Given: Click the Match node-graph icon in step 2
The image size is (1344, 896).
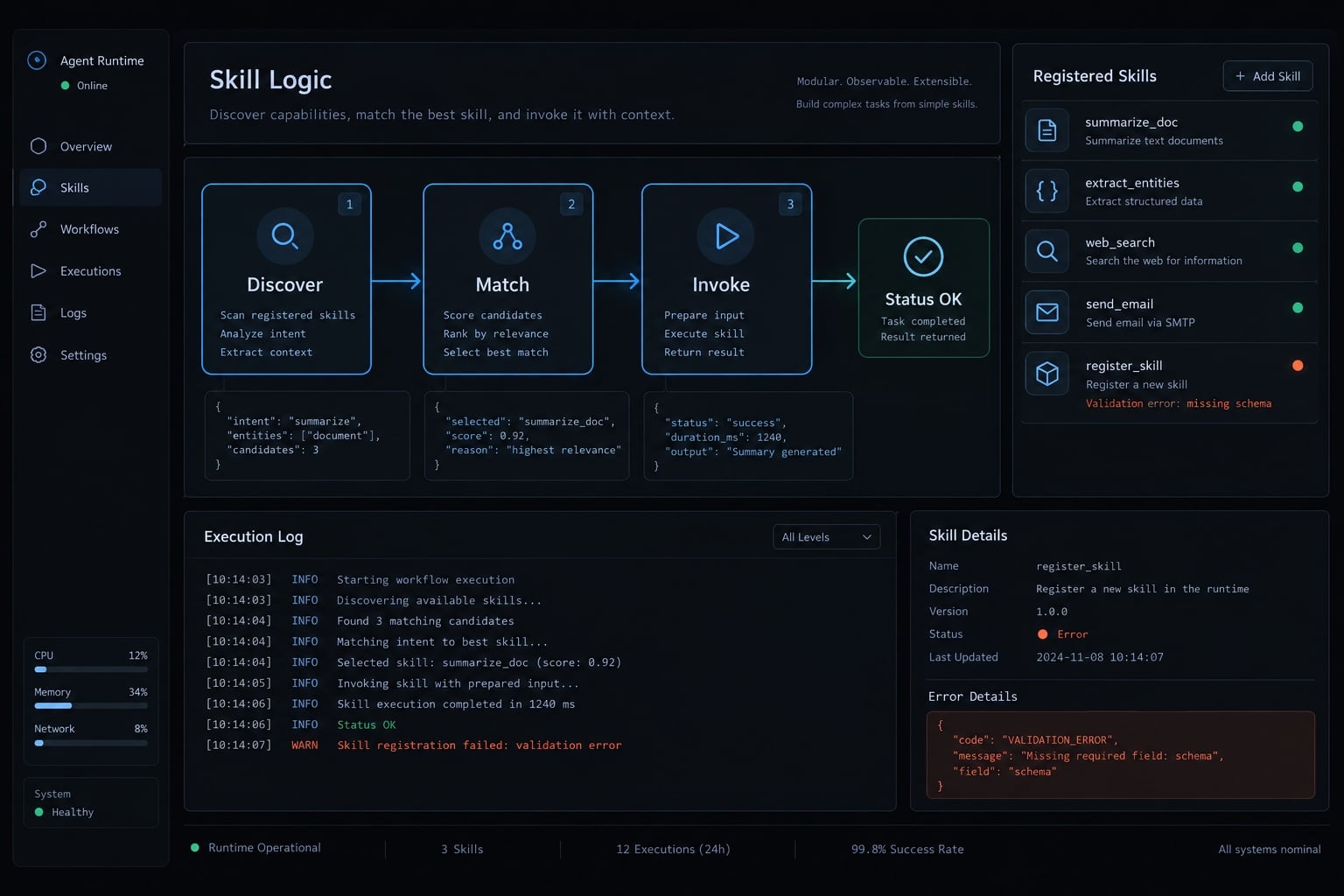Looking at the screenshot, I should 507,236.
